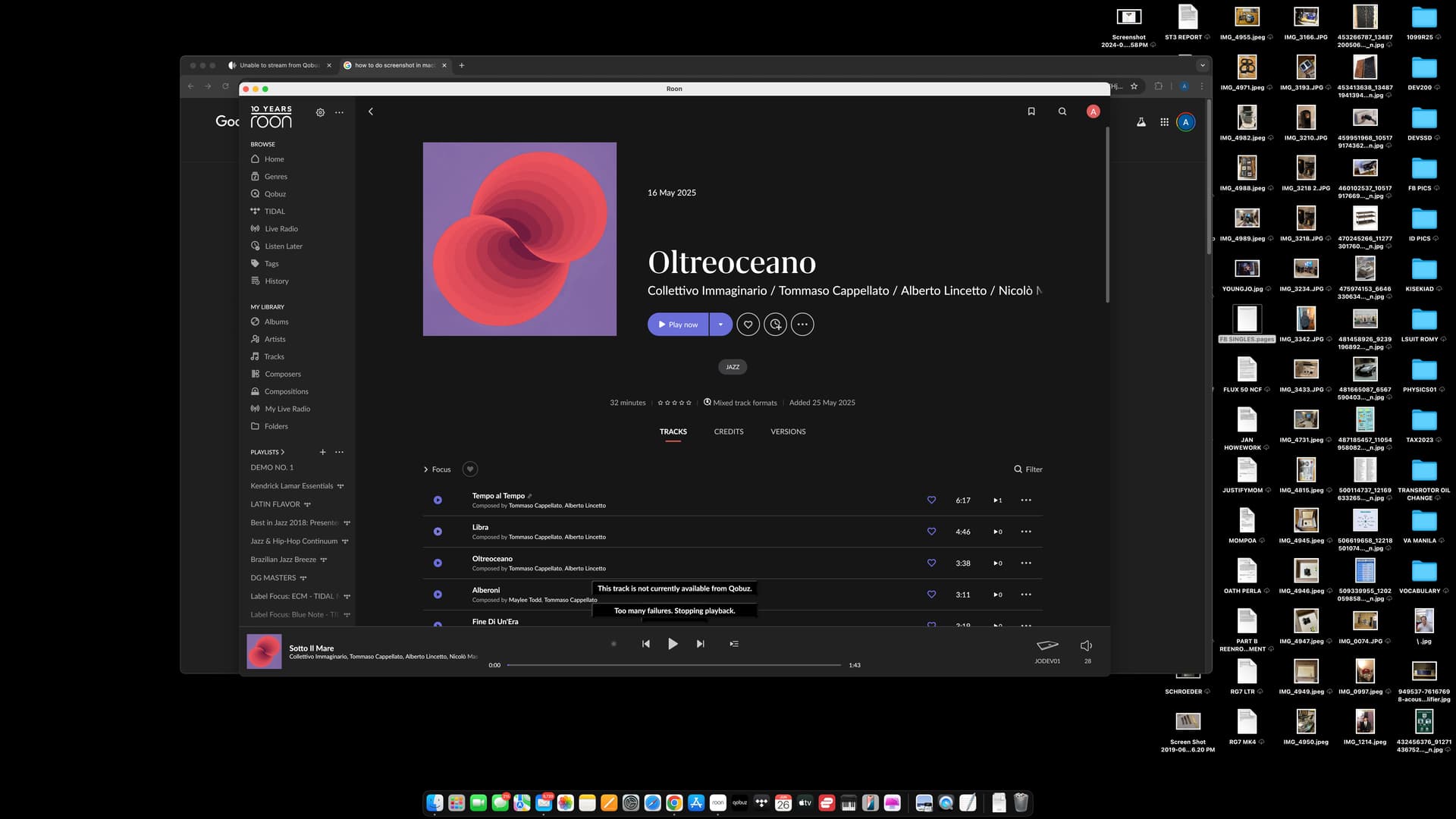Viewport: 1456px width, 819px height.
Task: Open the red profile avatar in Roon
Action: (x=1093, y=111)
